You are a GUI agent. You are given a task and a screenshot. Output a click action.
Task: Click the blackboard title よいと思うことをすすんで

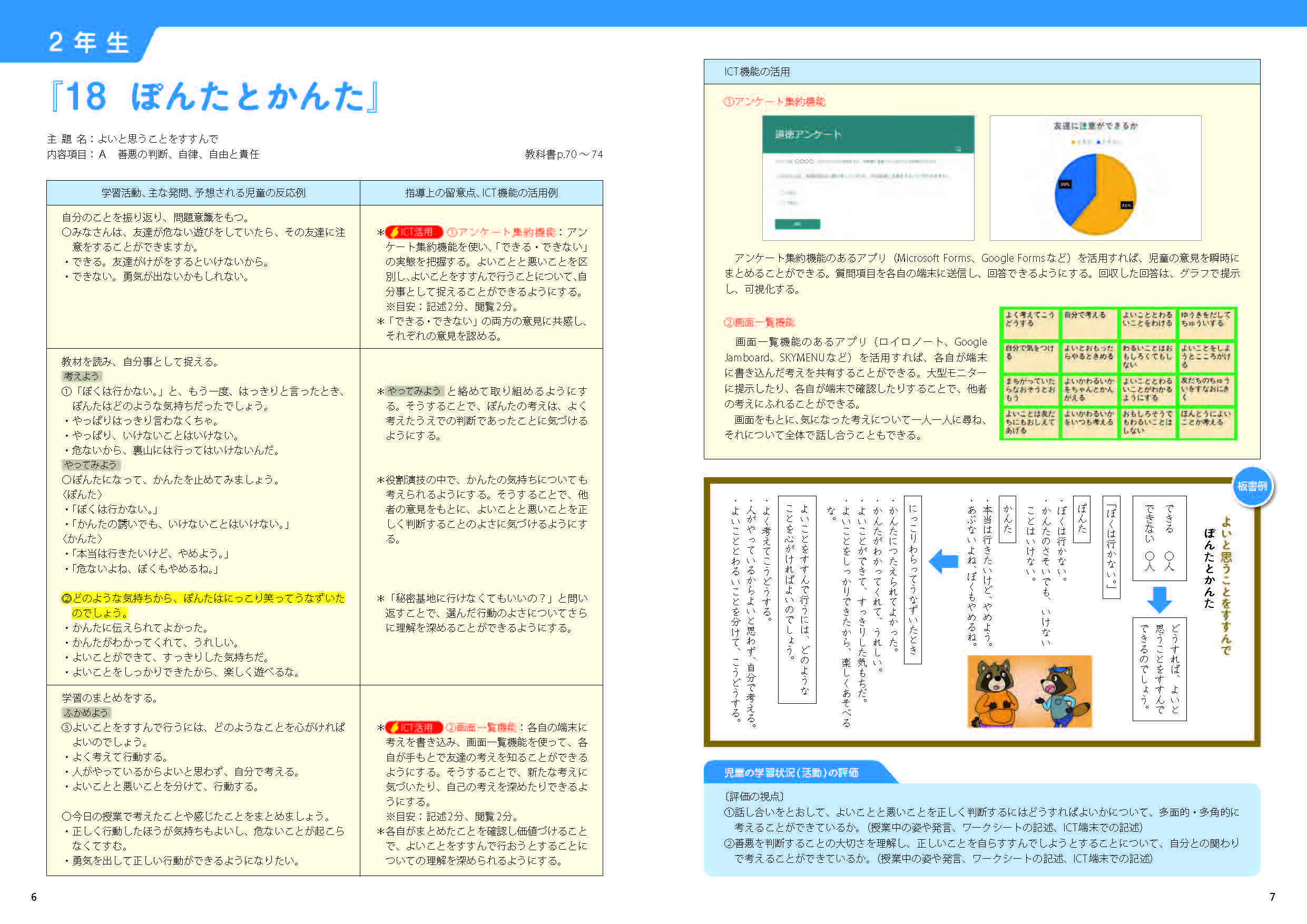point(1226,586)
